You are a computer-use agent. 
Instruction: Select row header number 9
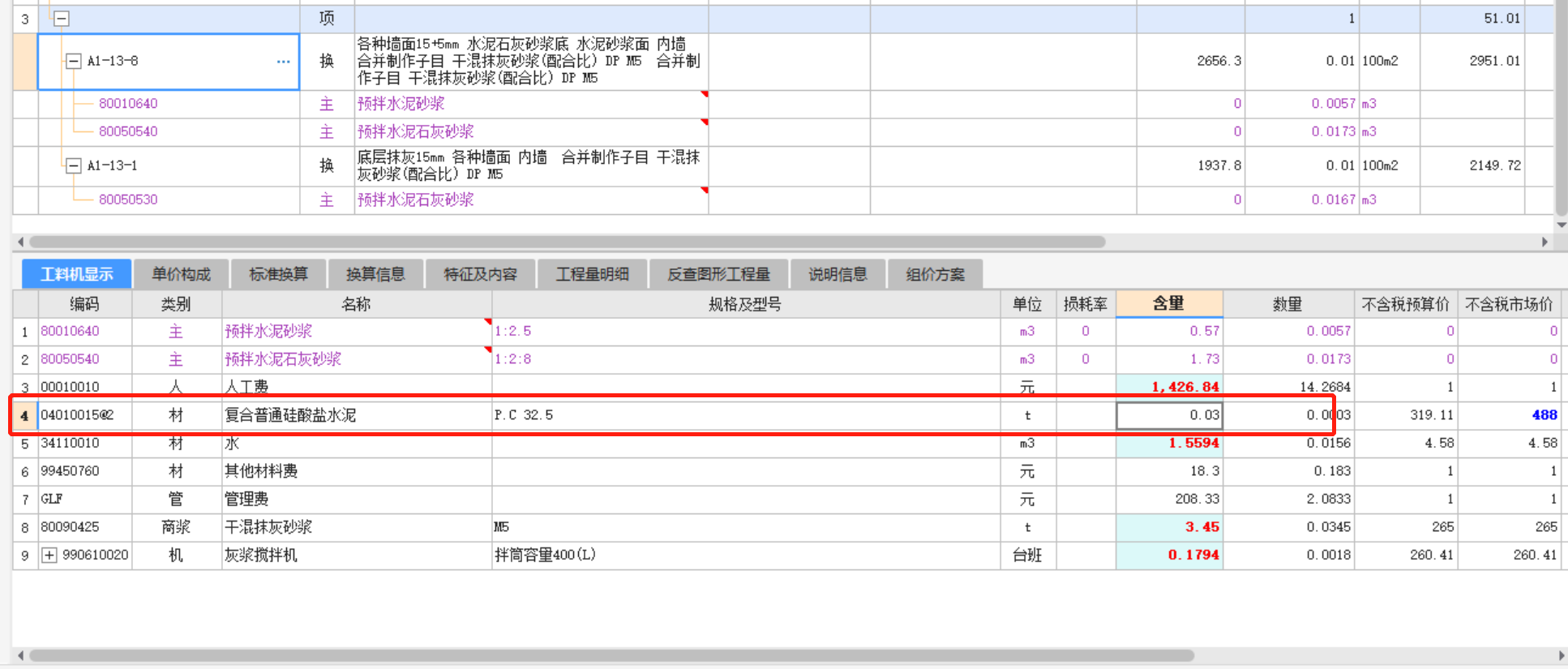click(x=25, y=555)
